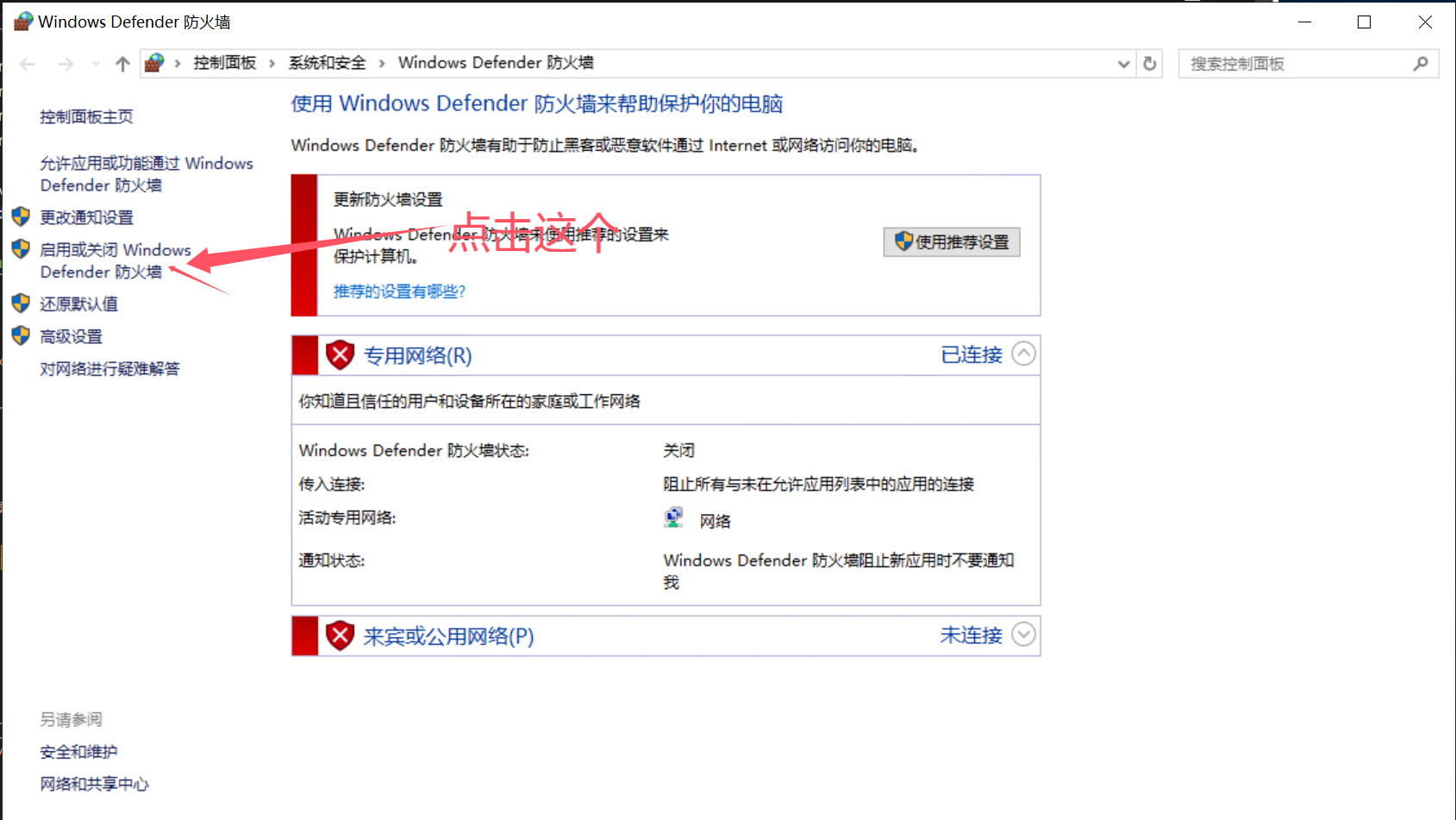This screenshot has height=820, width=1456.
Task: Click shield icon beside 还原默认值
Action: tap(22, 303)
